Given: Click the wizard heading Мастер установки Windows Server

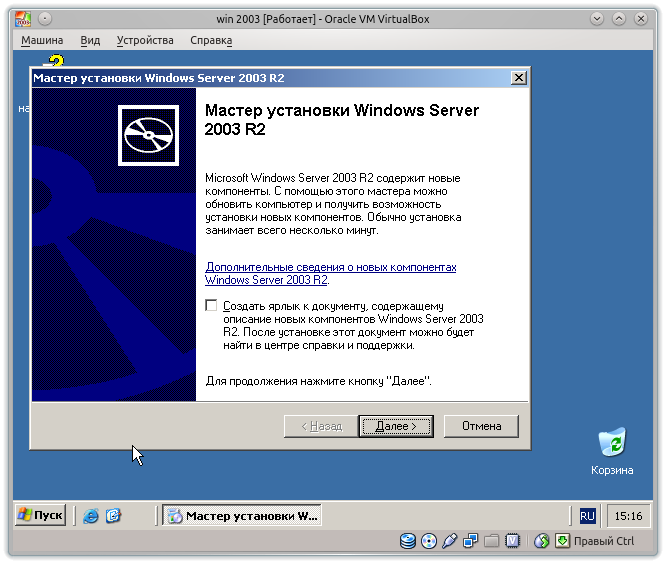Looking at the screenshot, I should click(x=341, y=119).
